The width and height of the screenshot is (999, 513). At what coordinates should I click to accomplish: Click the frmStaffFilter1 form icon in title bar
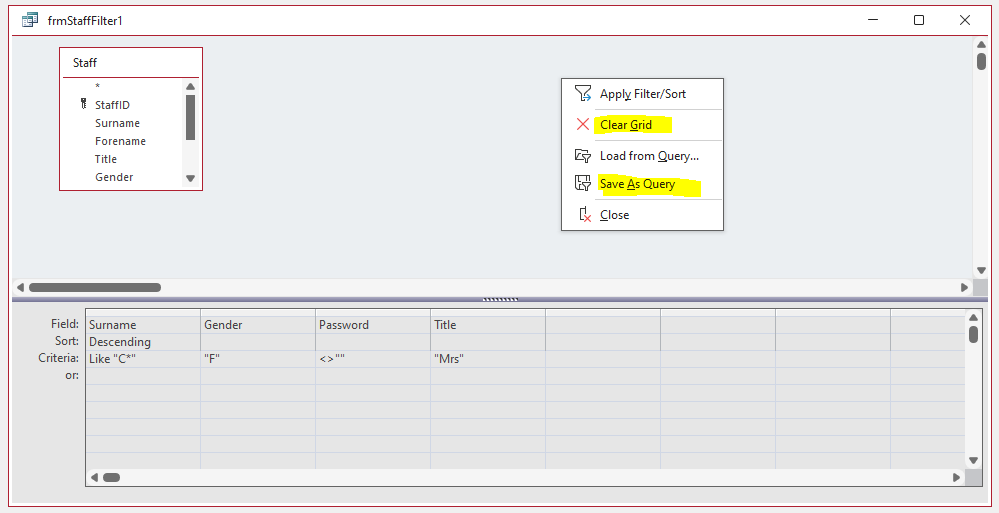click(29, 20)
